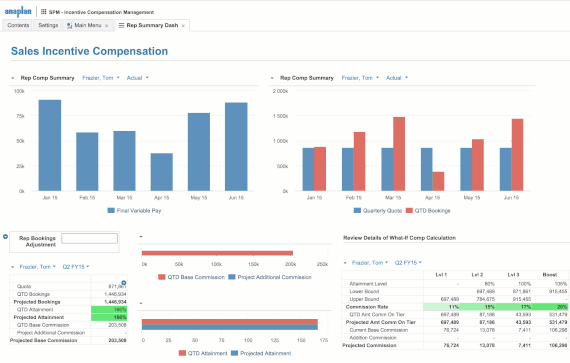The width and height of the screenshot is (570, 363).
Task: Collapse left Rep Comp Summary panel arrow
Action: (x=13, y=78)
